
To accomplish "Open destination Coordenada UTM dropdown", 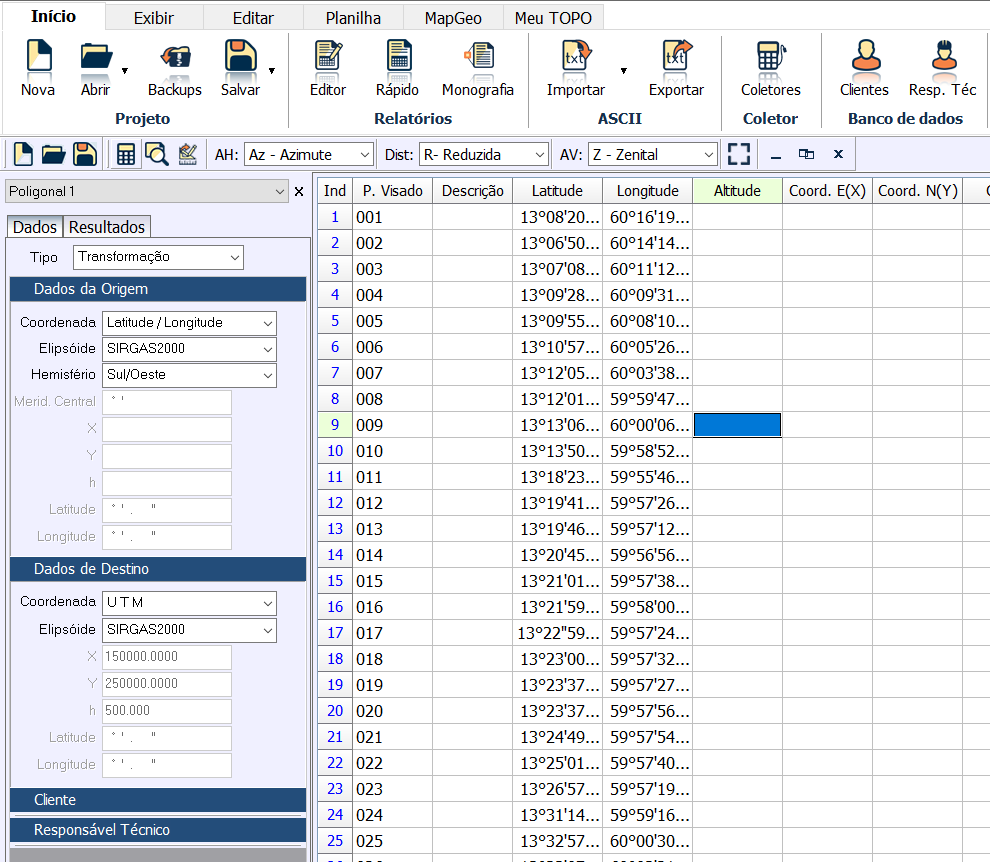I will click(189, 603).
